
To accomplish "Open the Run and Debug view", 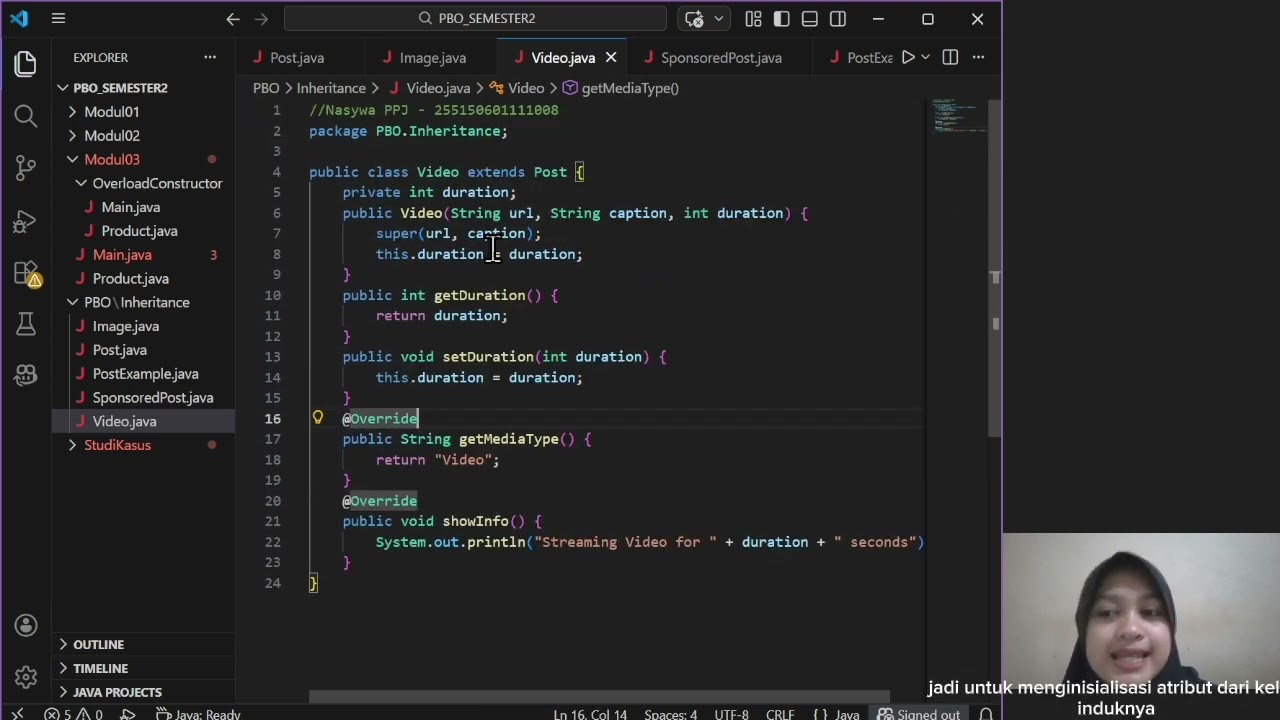I will (x=26, y=220).
